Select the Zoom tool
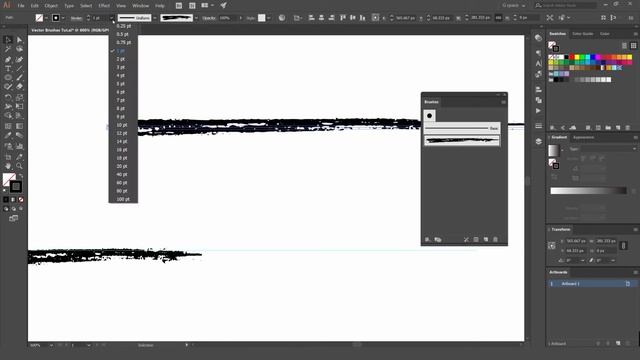 click(19, 166)
